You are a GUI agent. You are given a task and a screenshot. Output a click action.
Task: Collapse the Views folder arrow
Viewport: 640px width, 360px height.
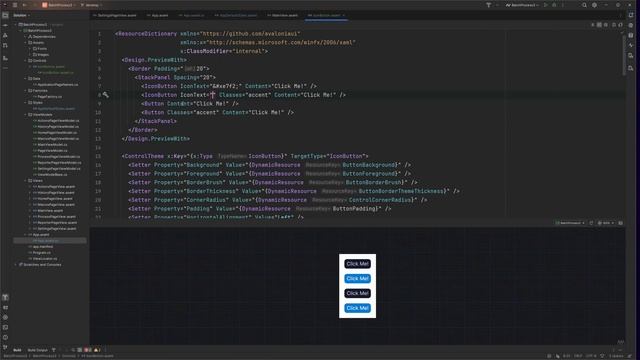click(25, 180)
